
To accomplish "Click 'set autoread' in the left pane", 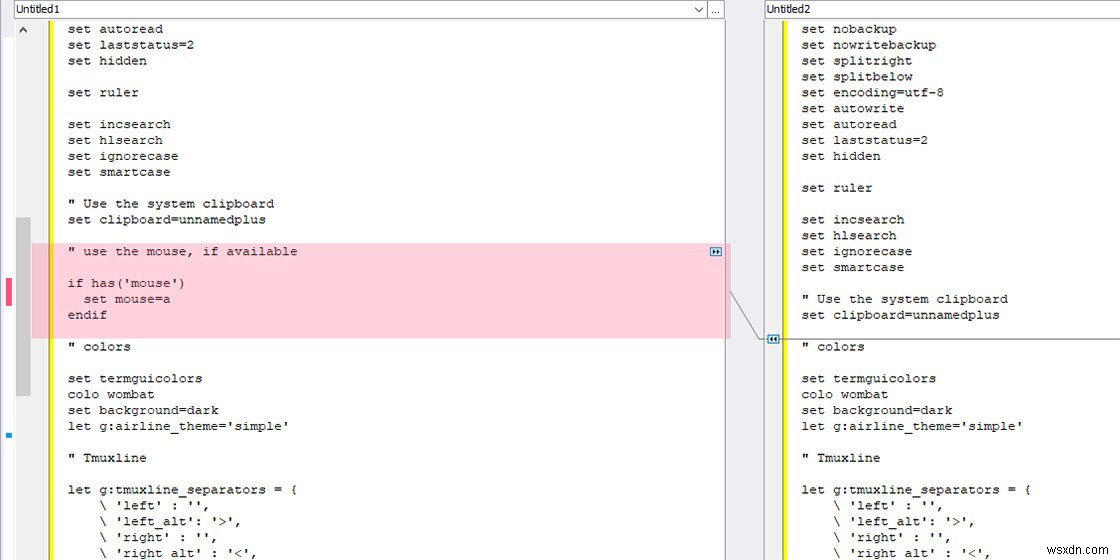I will click(x=115, y=29).
